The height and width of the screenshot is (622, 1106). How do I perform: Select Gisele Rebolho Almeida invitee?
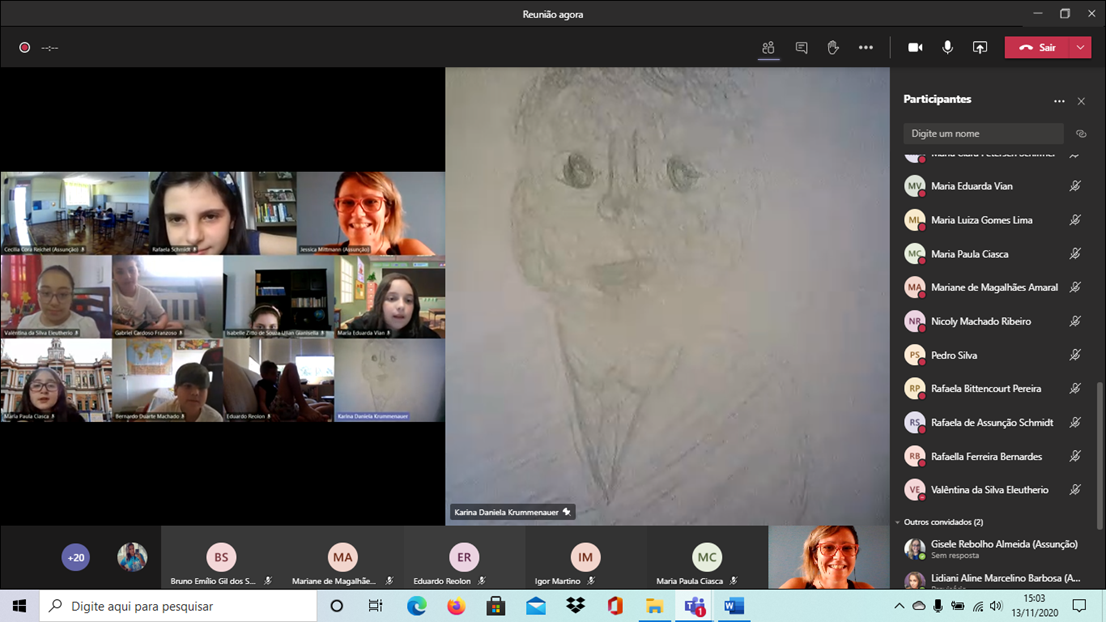pos(993,549)
